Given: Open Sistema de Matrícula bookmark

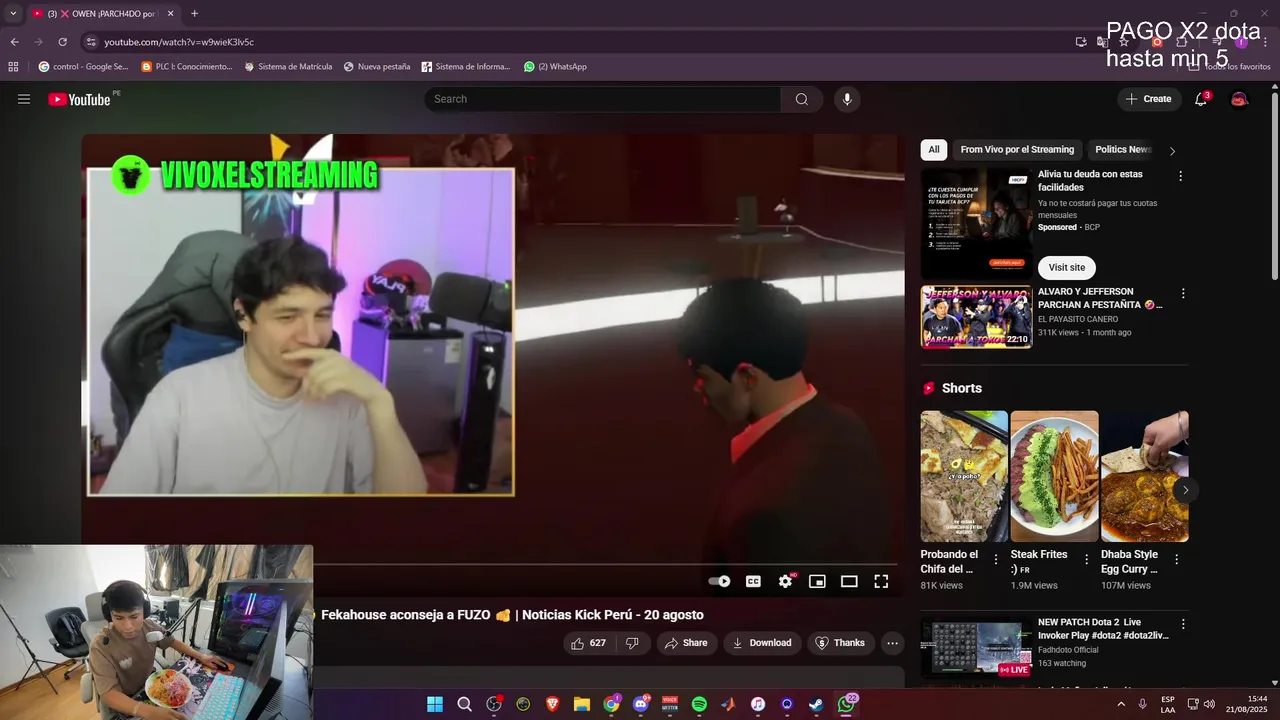Looking at the screenshot, I should coord(288,67).
